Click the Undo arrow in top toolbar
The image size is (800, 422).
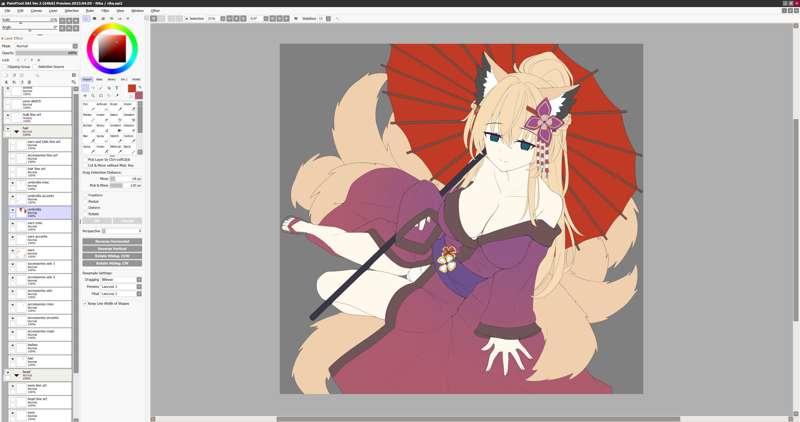[154, 18]
